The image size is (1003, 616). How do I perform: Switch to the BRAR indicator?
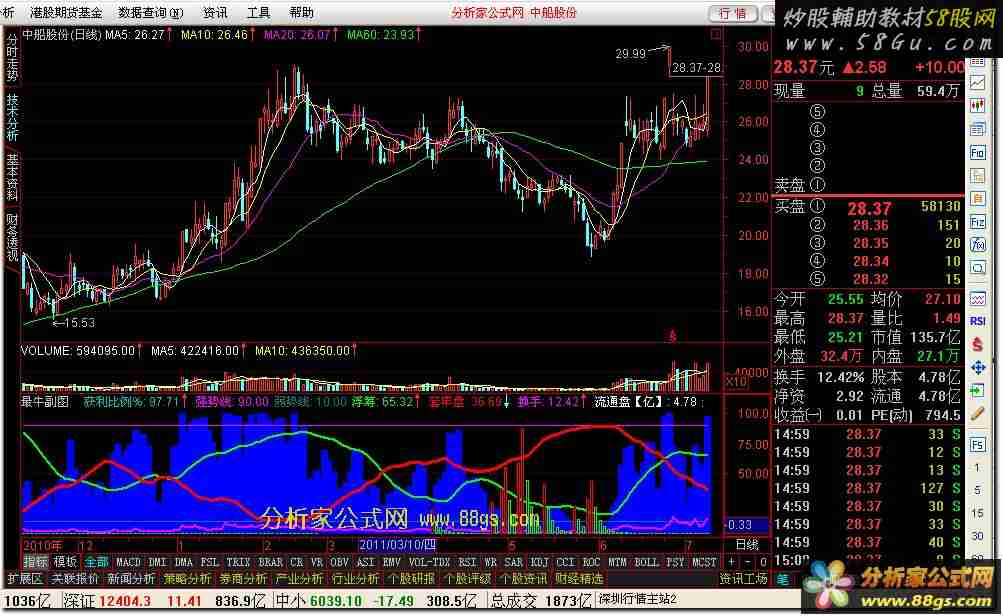click(271, 562)
